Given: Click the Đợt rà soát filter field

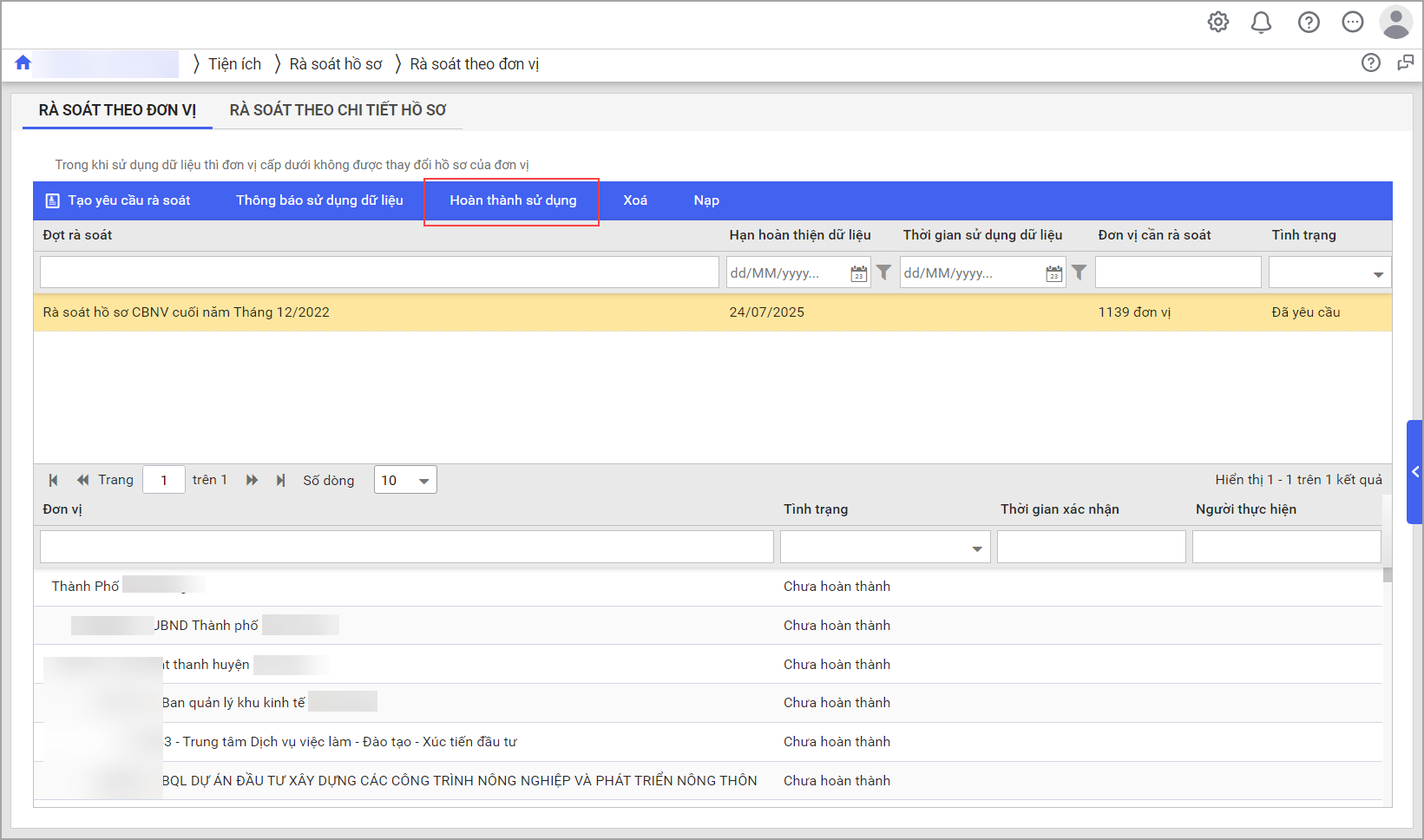Looking at the screenshot, I should pyautogui.click(x=379, y=272).
